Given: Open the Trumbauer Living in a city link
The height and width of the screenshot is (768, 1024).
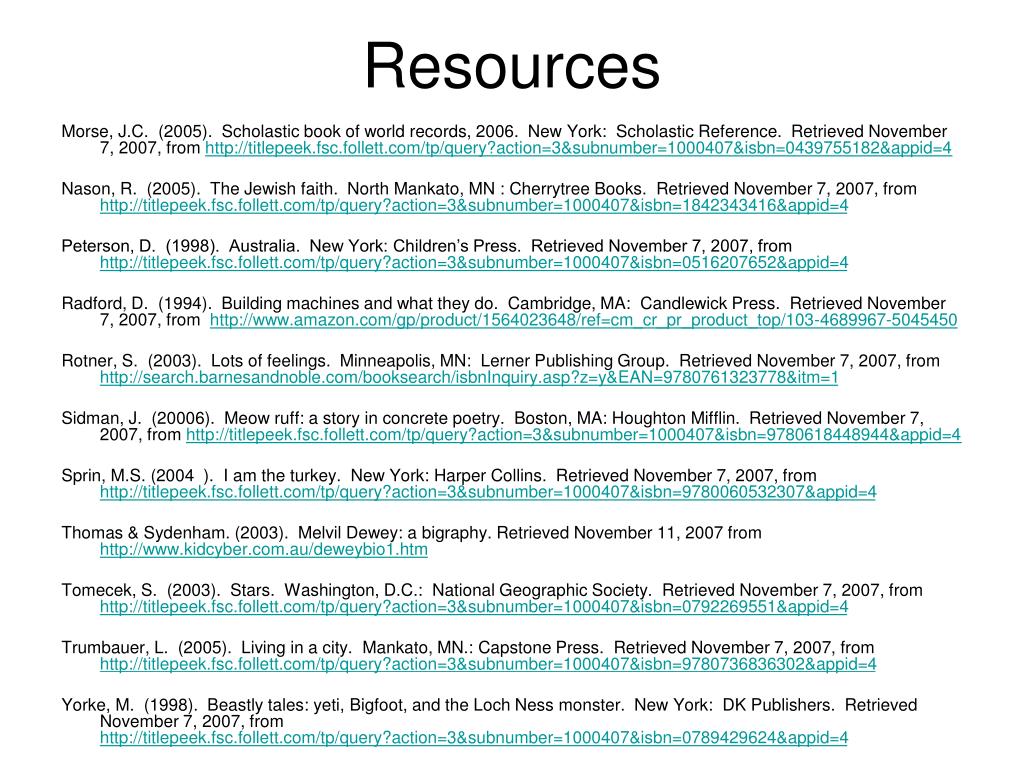Looking at the screenshot, I should (488, 665).
